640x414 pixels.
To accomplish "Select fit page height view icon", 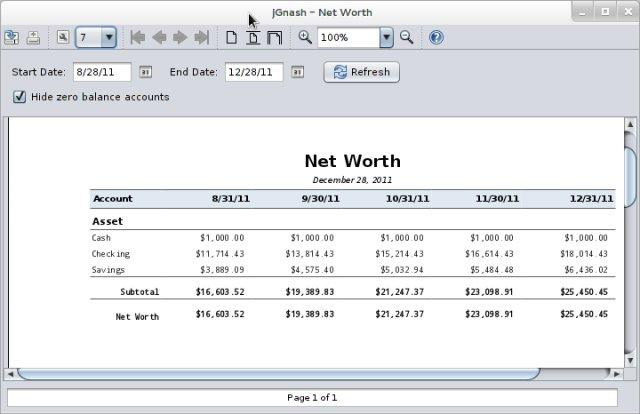I will coord(253,38).
